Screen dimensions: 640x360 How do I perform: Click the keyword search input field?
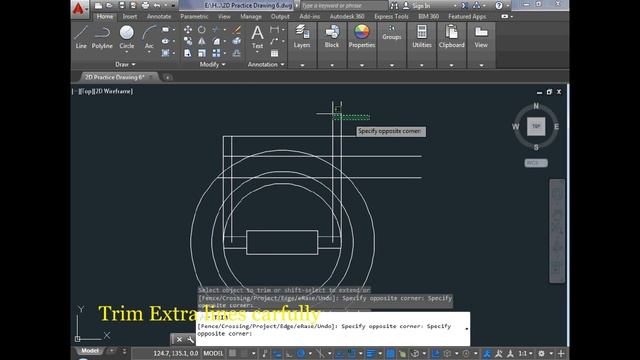click(344, 6)
